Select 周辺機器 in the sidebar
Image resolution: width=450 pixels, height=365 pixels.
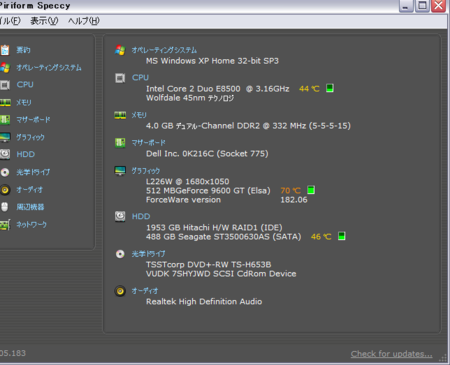[x=30, y=207]
